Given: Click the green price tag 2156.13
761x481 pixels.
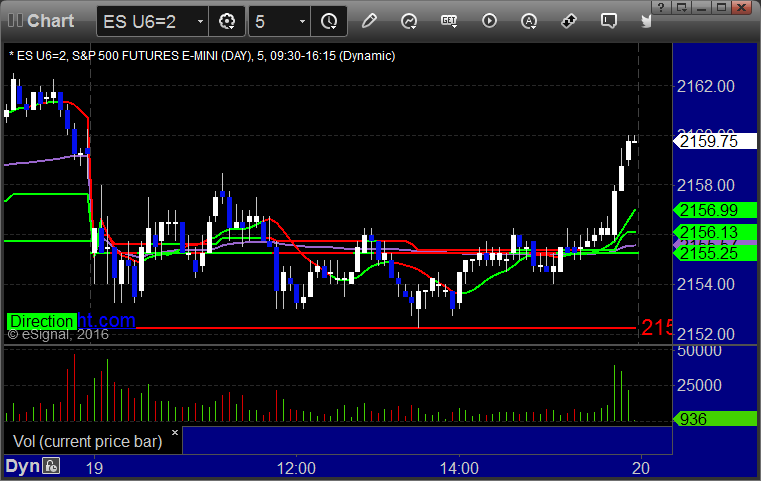Looking at the screenshot, I should tap(715, 232).
